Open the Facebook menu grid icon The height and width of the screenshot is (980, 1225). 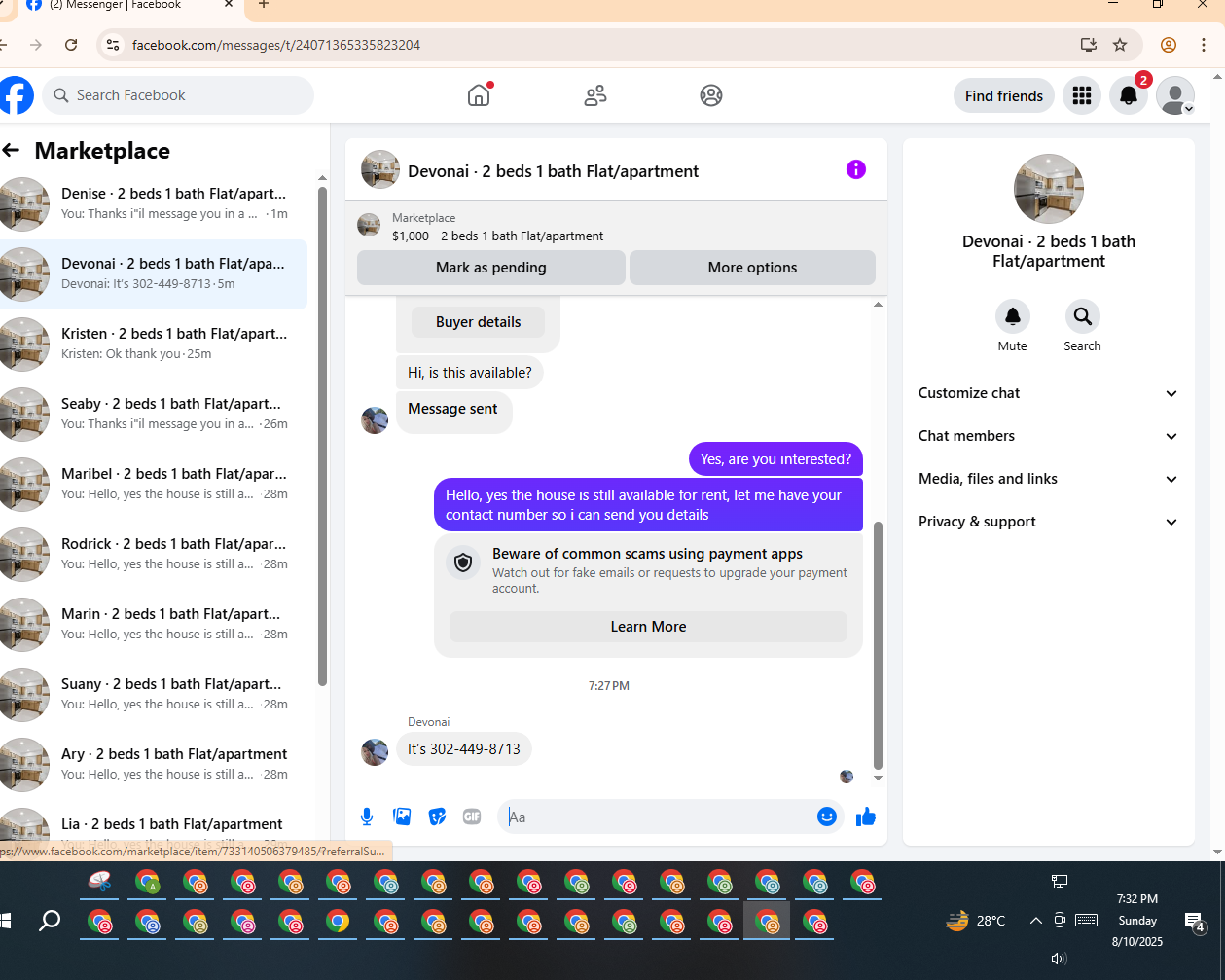pos(1082,95)
